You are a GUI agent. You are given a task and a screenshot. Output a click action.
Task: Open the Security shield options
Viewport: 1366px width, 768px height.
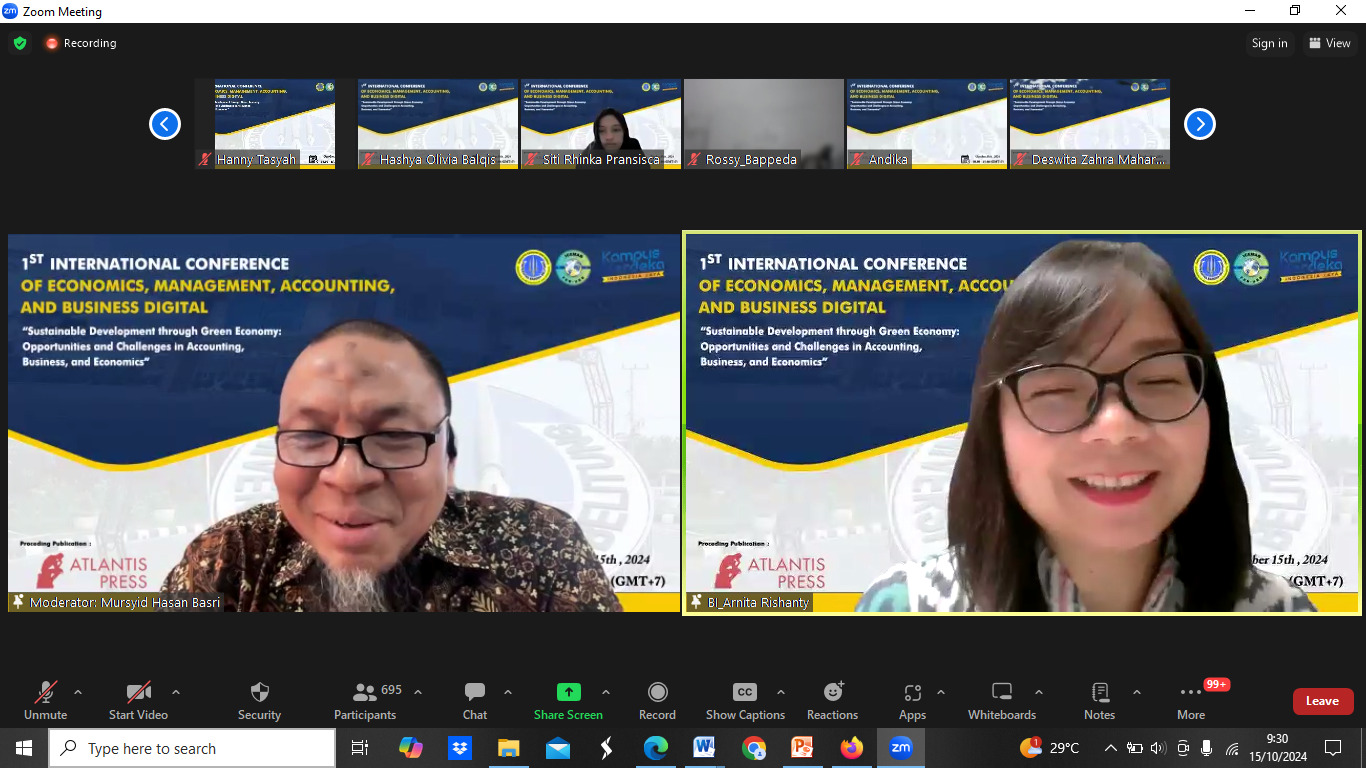259,693
